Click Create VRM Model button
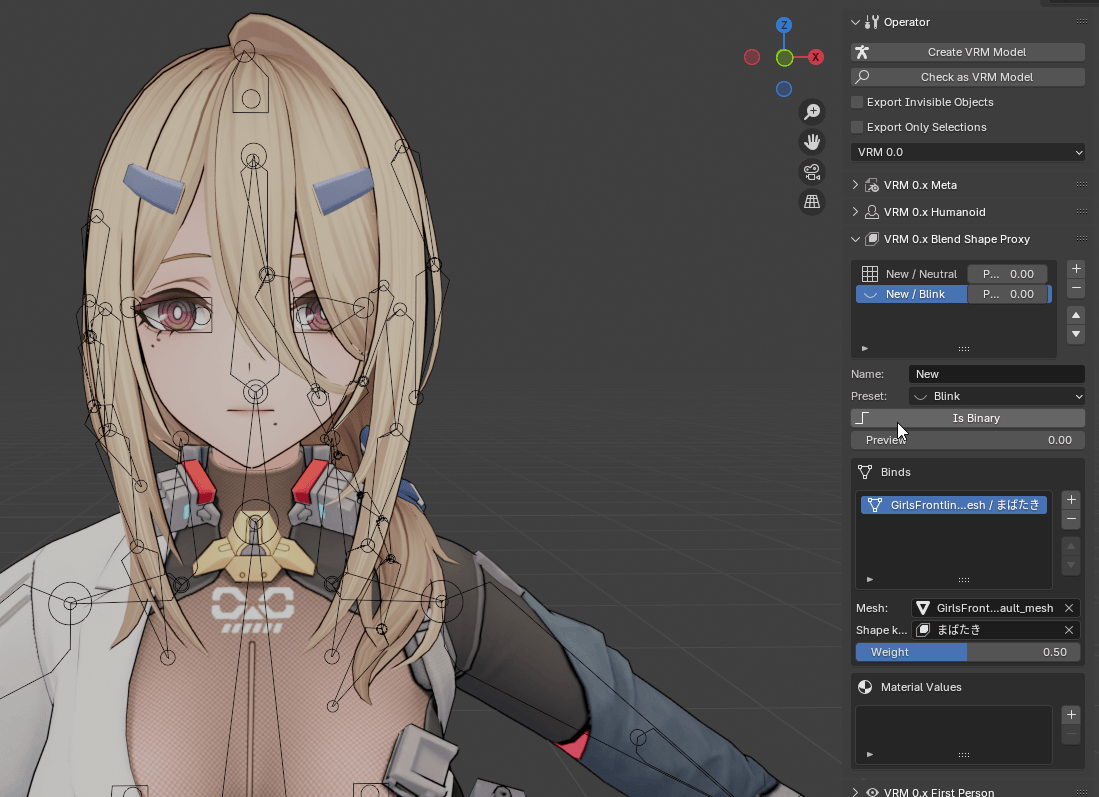 click(967, 52)
